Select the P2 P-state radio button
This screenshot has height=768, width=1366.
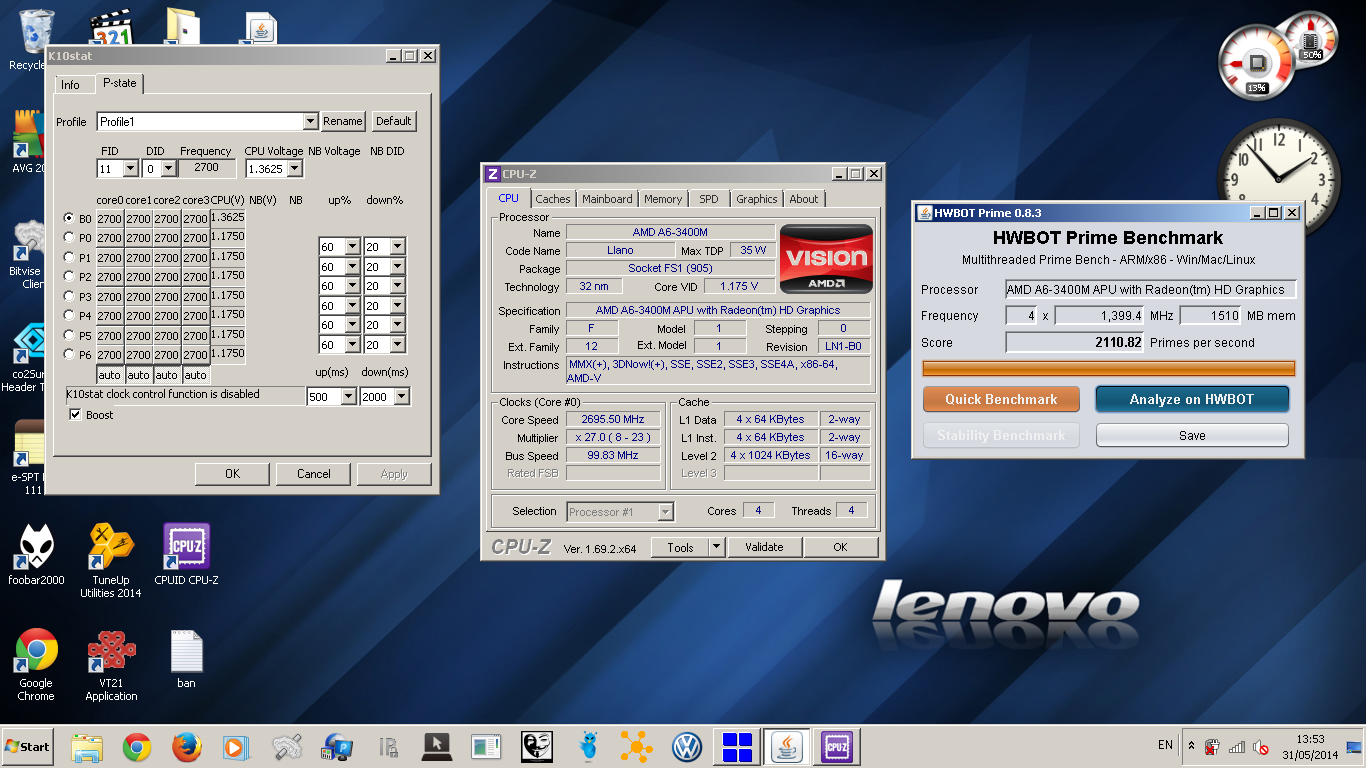click(69, 276)
